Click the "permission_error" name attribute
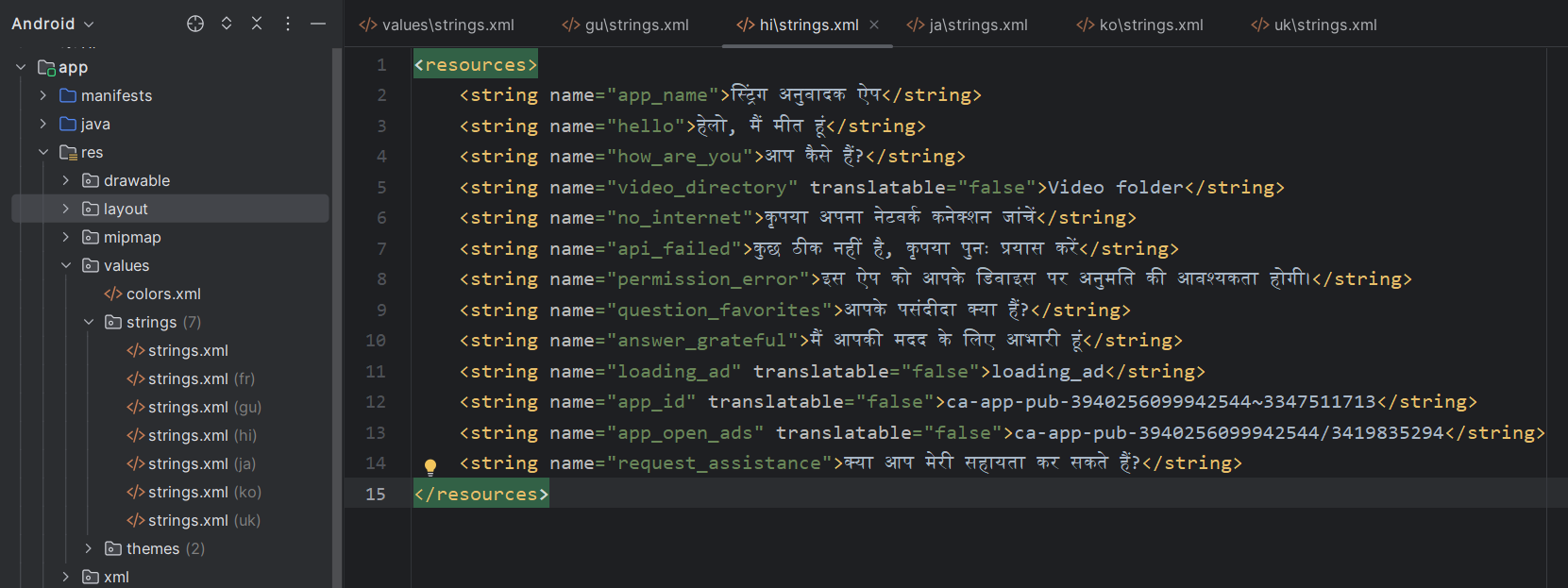Image resolution: width=1568 pixels, height=588 pixels. pyautogui.click(x=708, y=279)
